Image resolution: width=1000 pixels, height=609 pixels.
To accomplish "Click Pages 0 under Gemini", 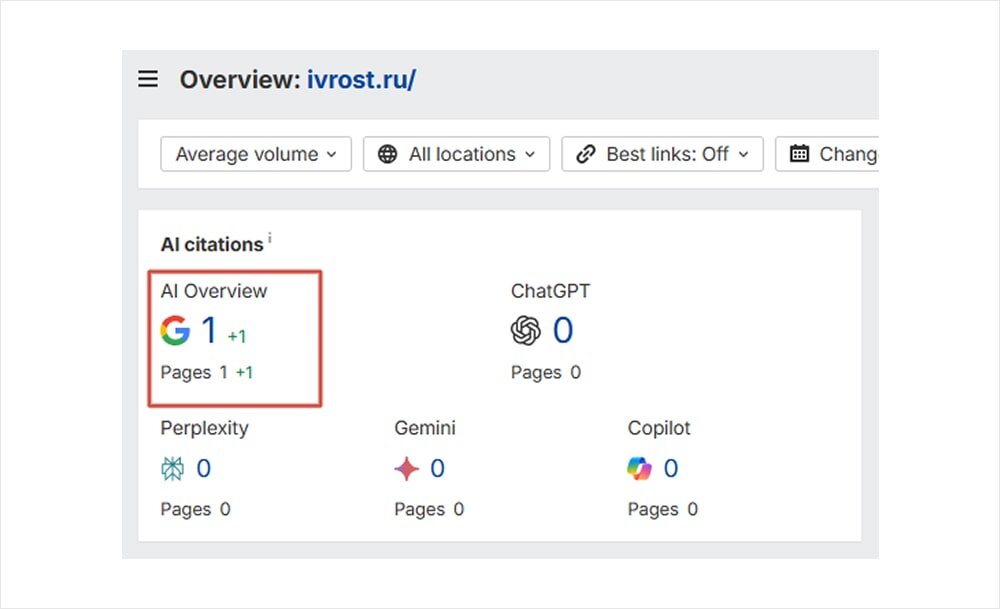I will pyautogui.click(x=428, y=509).
